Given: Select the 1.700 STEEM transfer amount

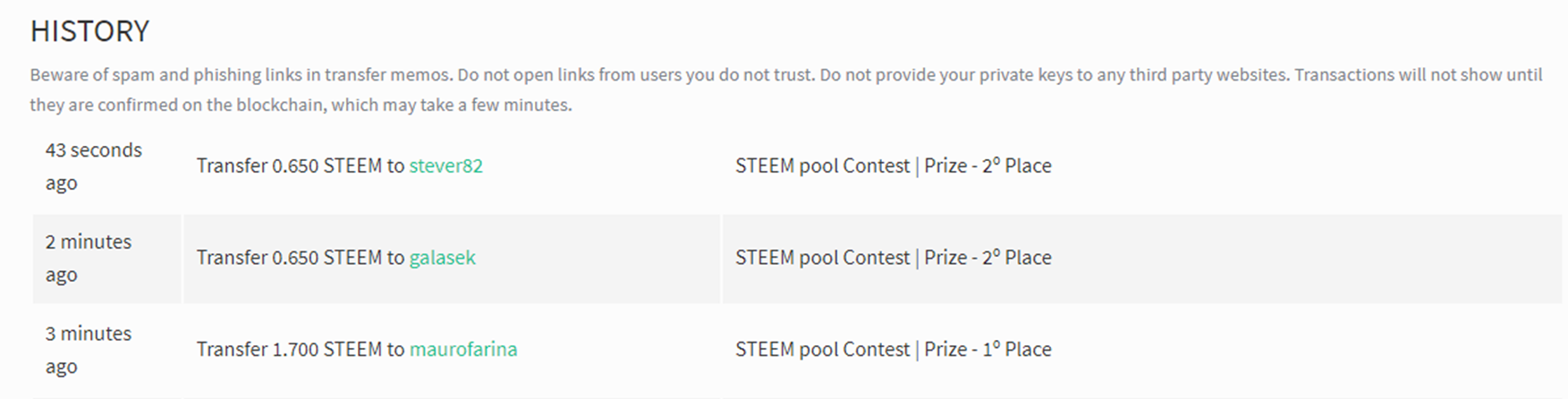Looking at the screenshot, I should click(x=326, y=349).
